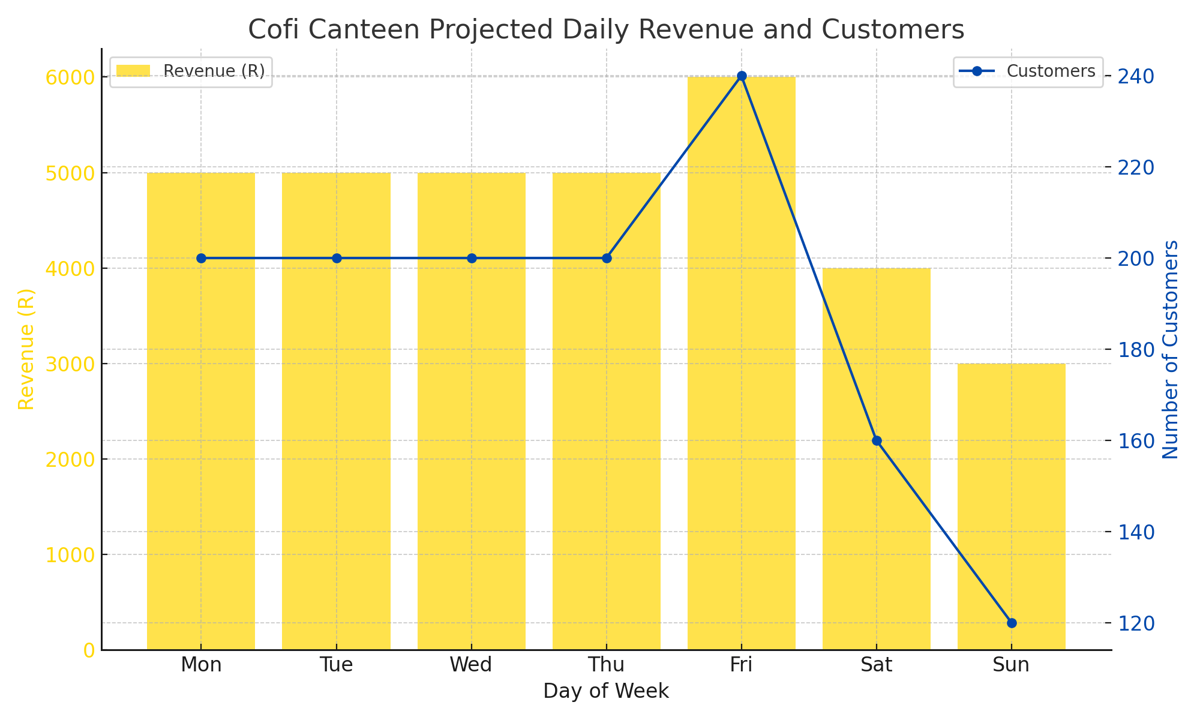Click the 6000 revenue tick label
The width and height of the screenshot is (1200, 720).
(70, 77)
